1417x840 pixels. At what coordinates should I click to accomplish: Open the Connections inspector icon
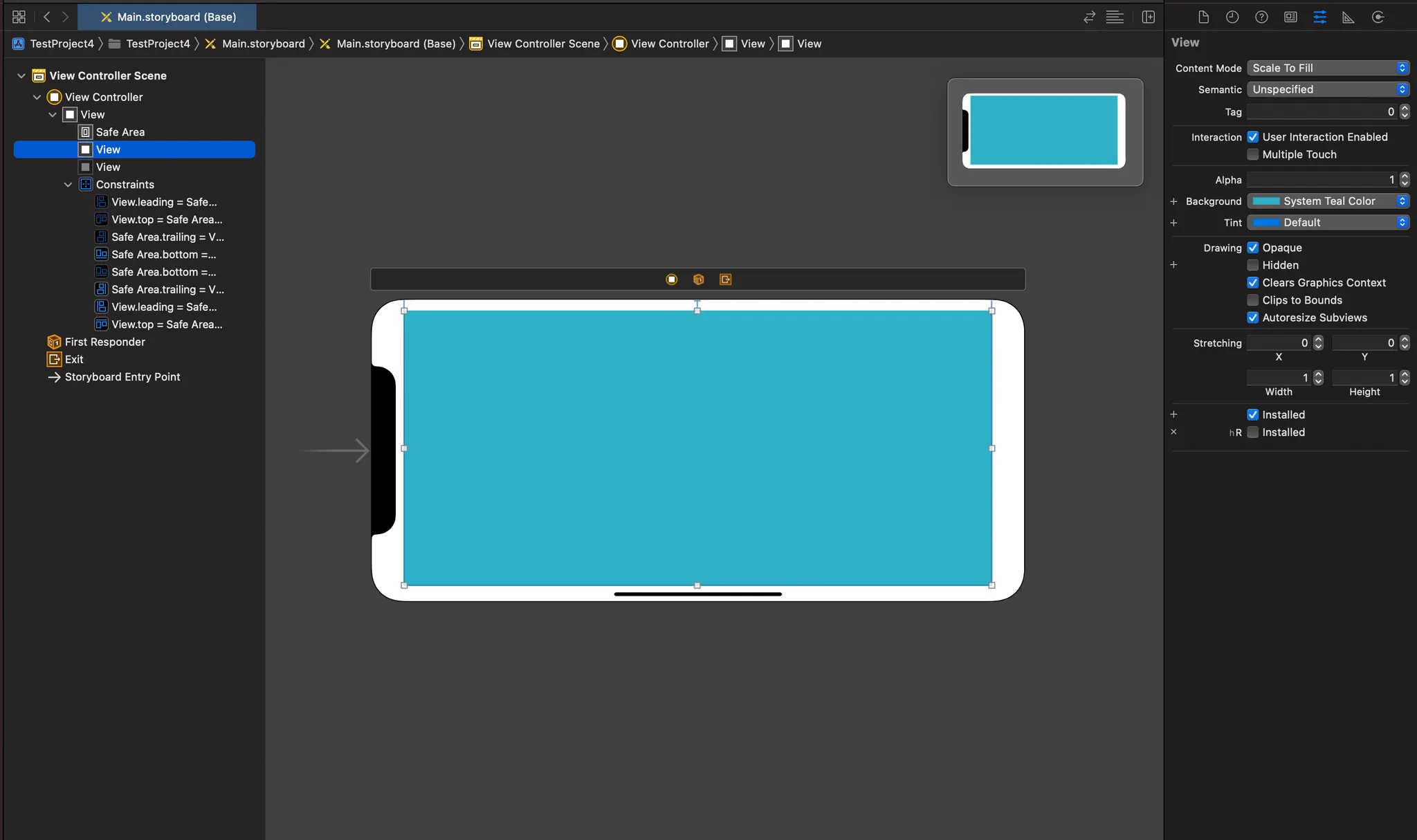(x=1378, y=17)
